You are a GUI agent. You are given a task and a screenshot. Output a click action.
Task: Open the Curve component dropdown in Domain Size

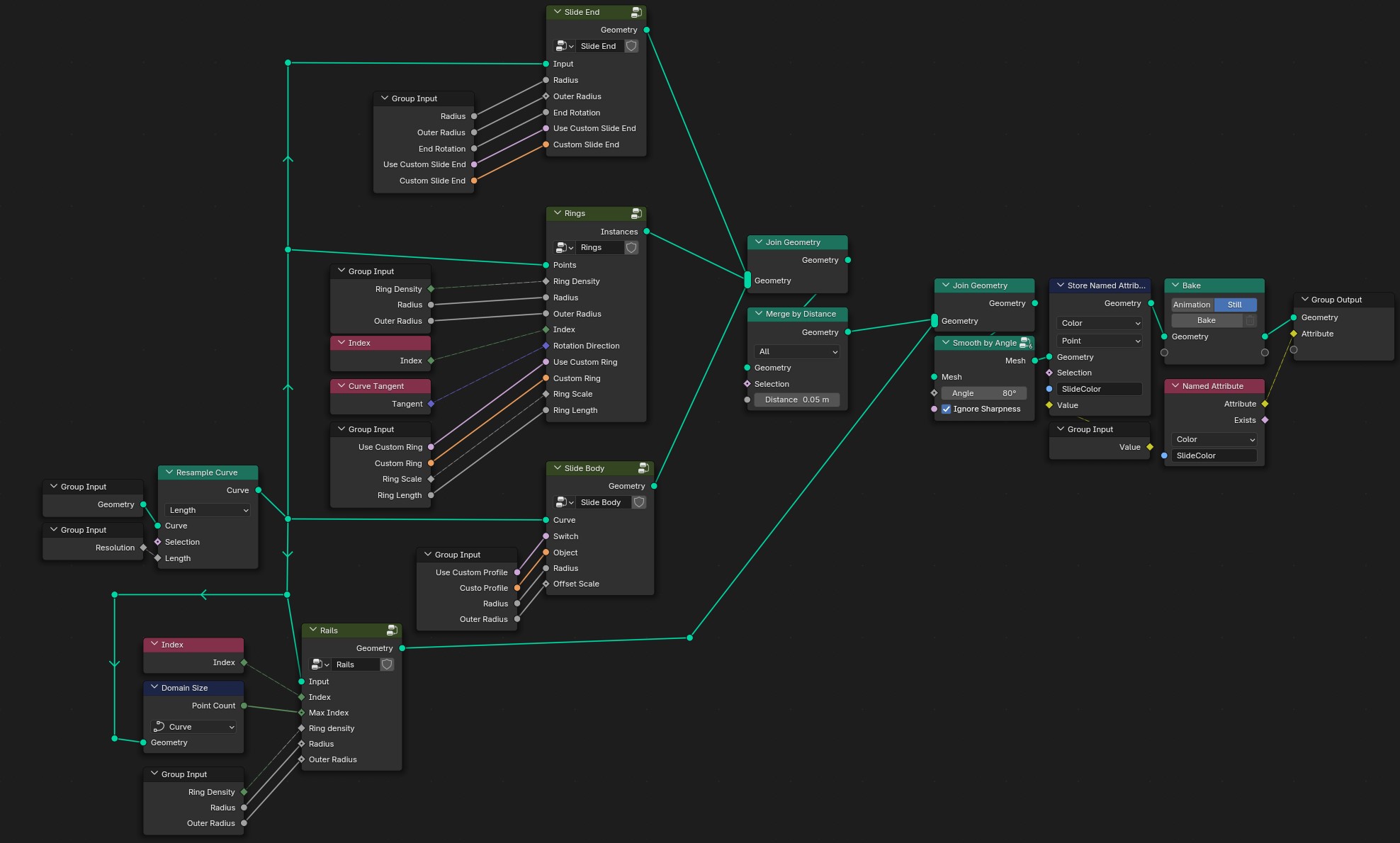click(x=193, y=727)
